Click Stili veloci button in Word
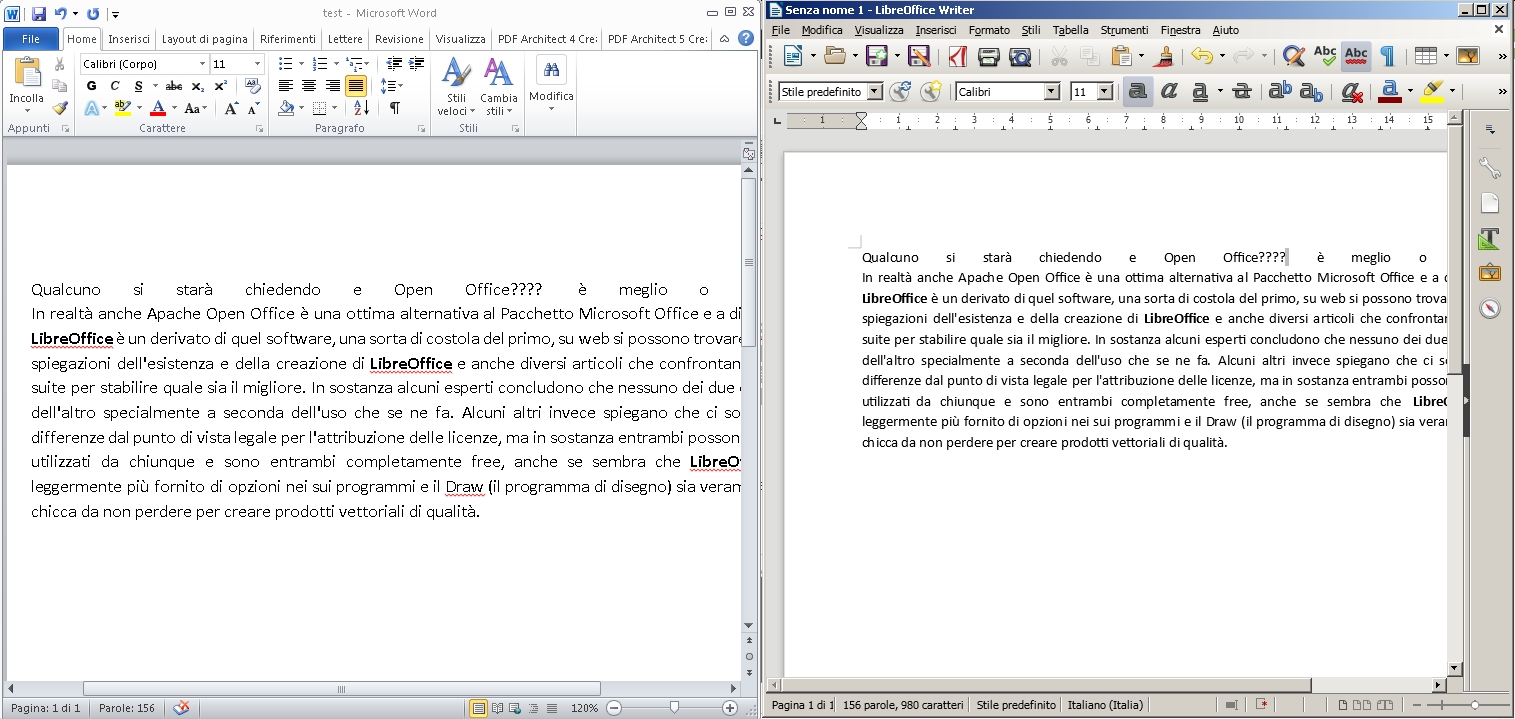The height and width of the screenshot is (719, 1515). click(457, 87)
